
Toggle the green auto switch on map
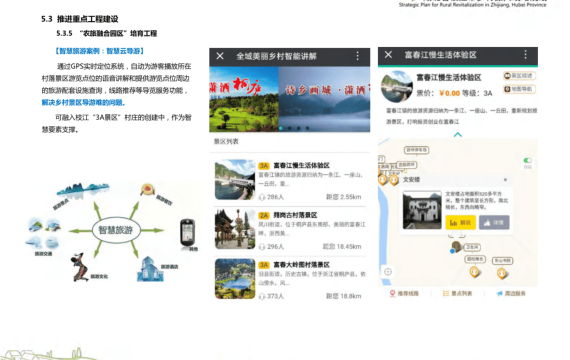[527, 160]
